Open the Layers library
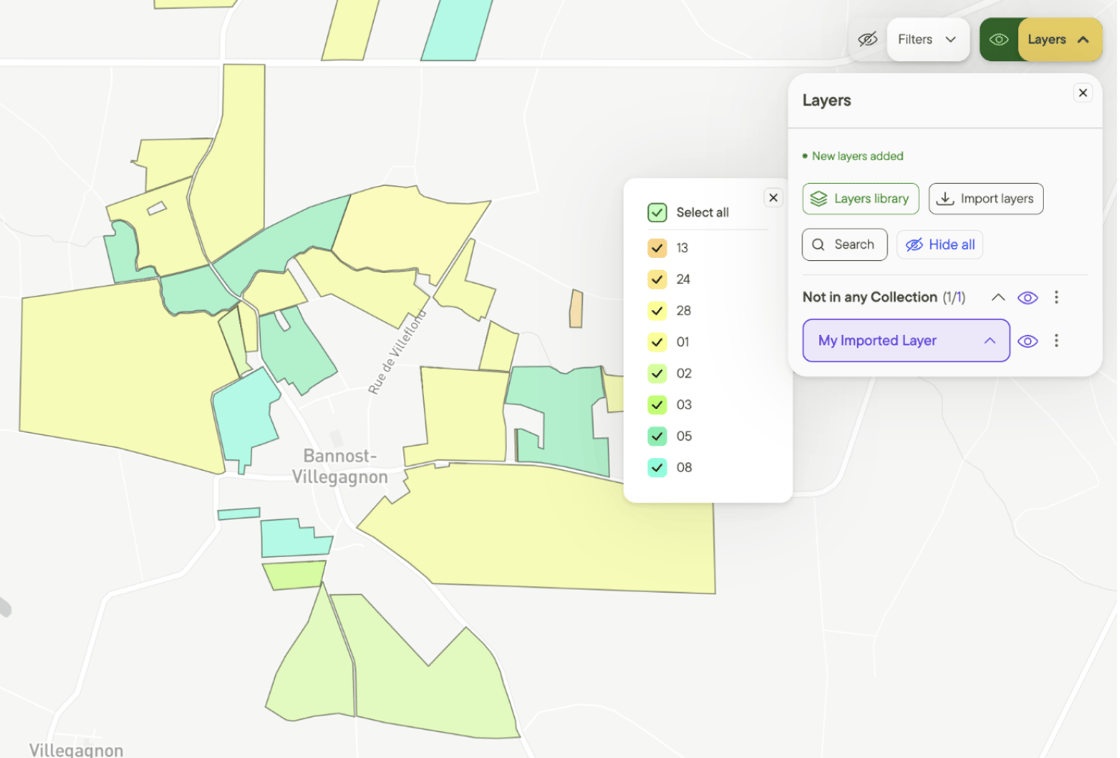Screen dimensions: 1120x758 click(861, 199)
